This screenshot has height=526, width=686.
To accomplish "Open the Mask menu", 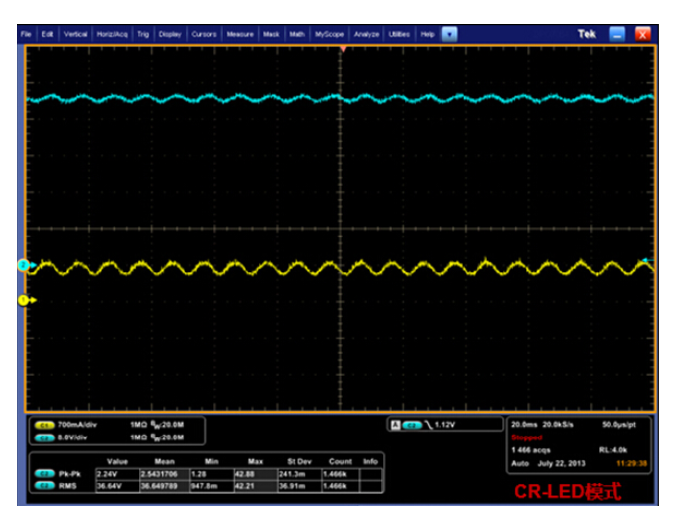I will point(271,34).
